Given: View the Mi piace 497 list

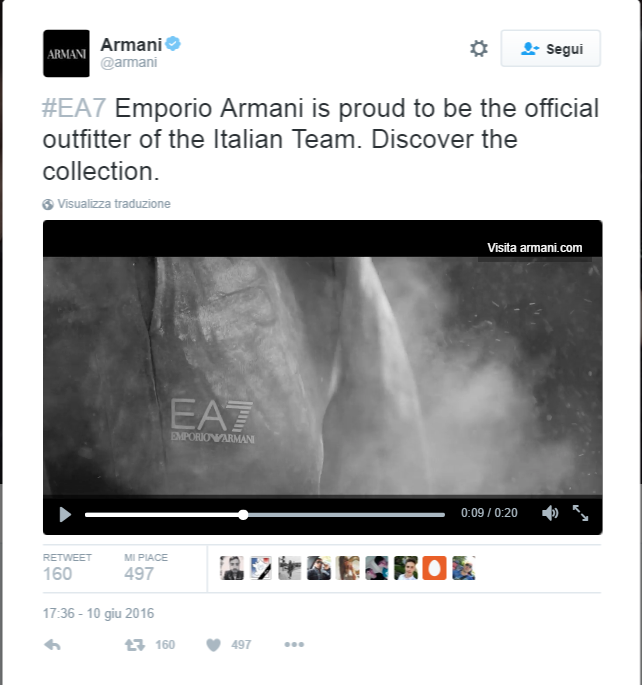Looking at the screenshot, I should click(145, 567).
